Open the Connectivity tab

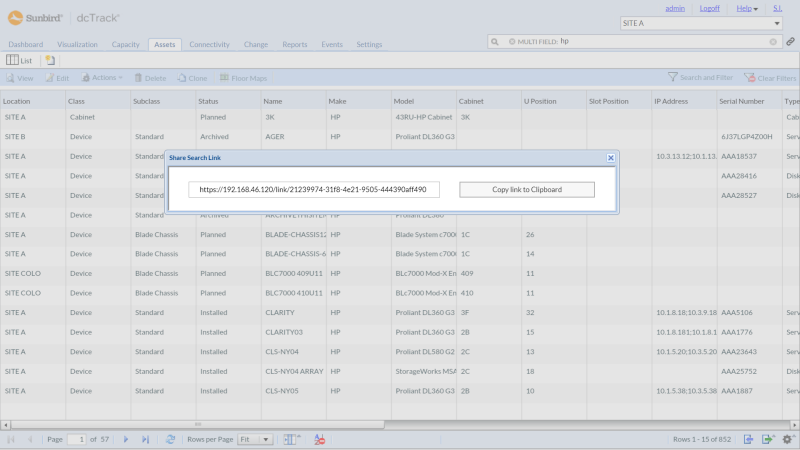(x=209, y=44)
